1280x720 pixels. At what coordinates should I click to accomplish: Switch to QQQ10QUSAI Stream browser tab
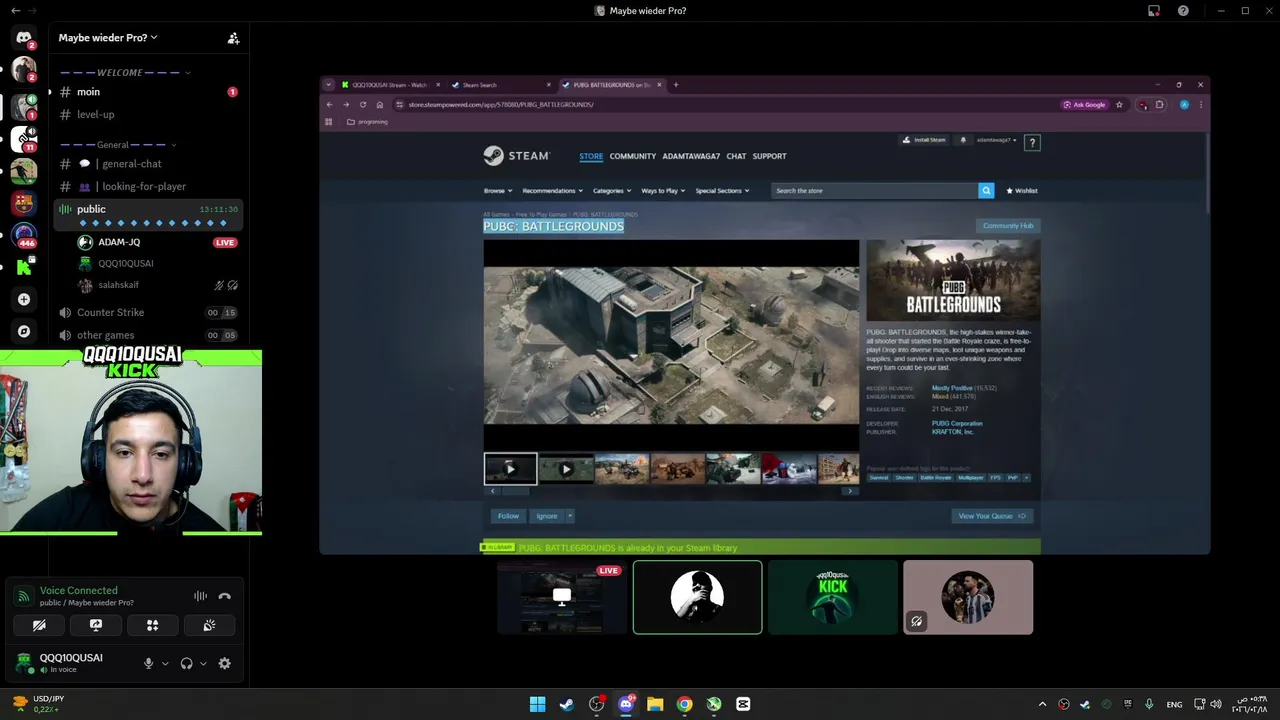point(390,85)
